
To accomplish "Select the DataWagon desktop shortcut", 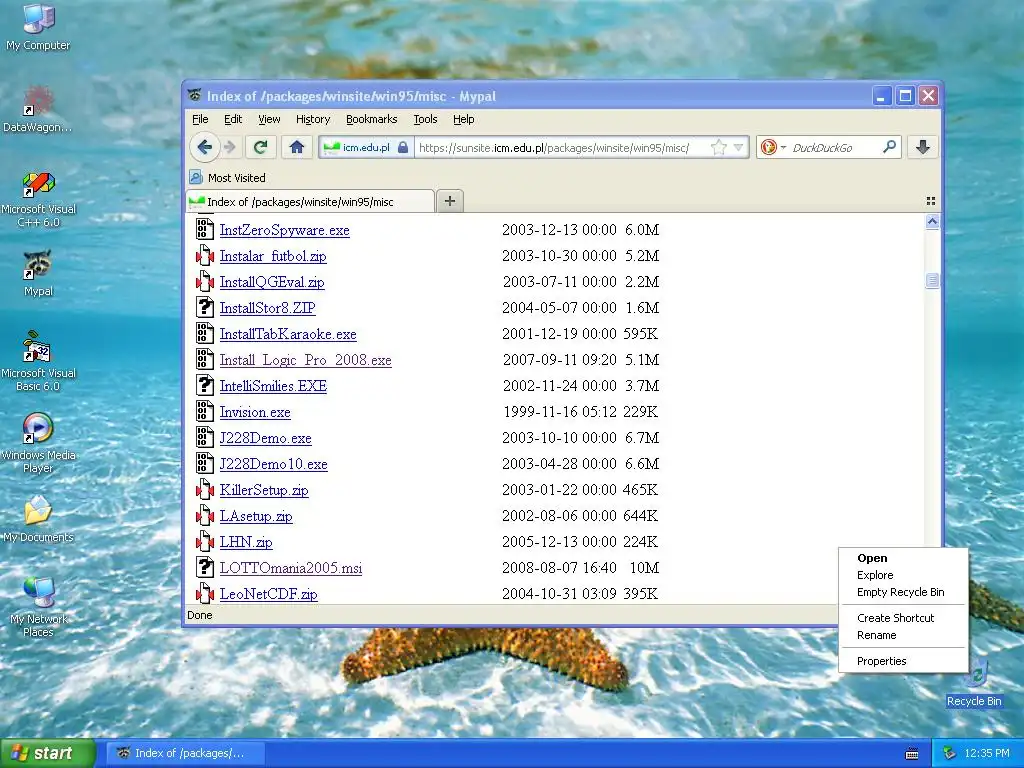I will tap(38, 108).
